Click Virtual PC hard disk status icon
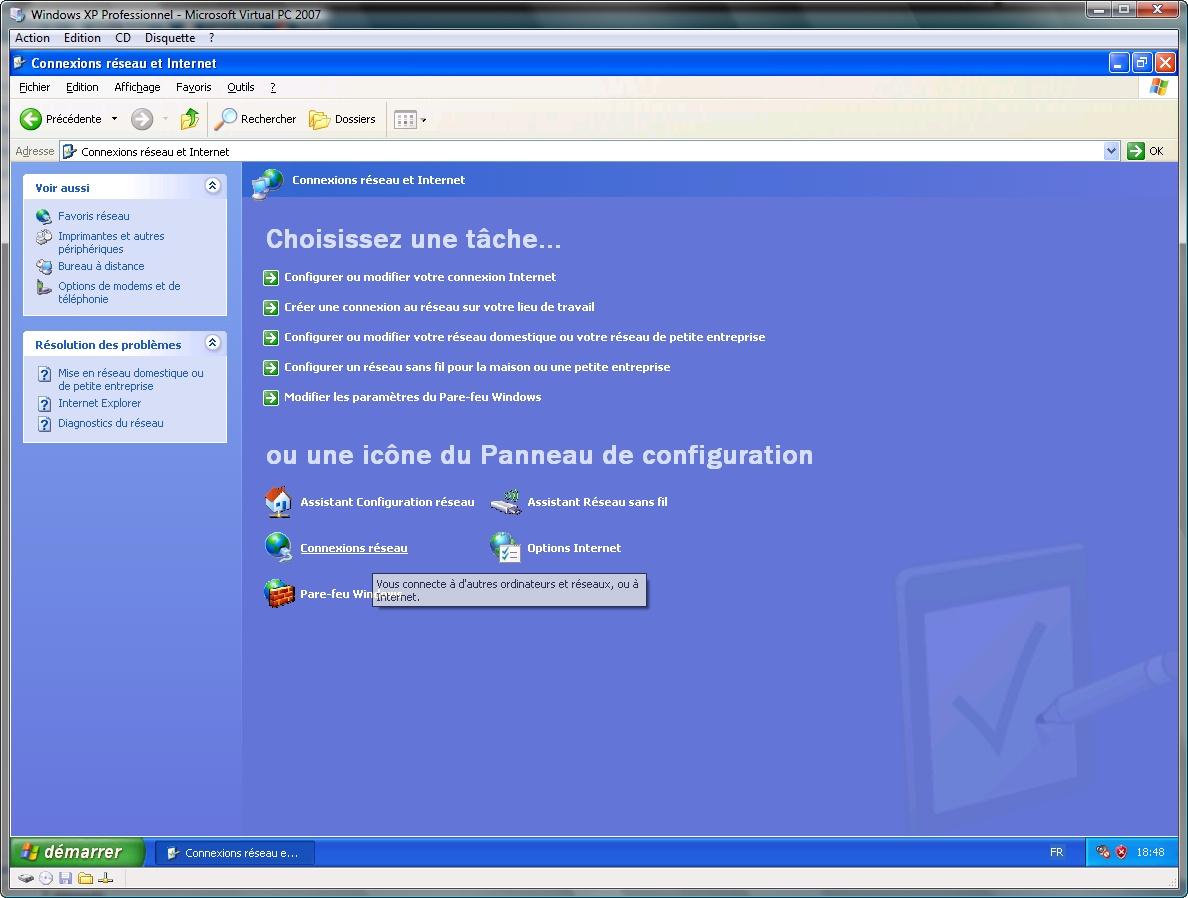The width and height of the screenshot is (1188, 898). click(x=26, y=878)
